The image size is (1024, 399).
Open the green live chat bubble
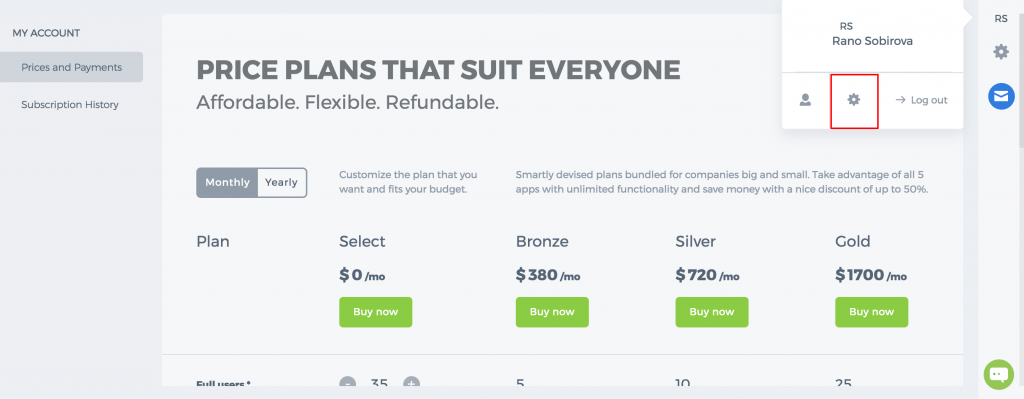[x=999, y=374]
